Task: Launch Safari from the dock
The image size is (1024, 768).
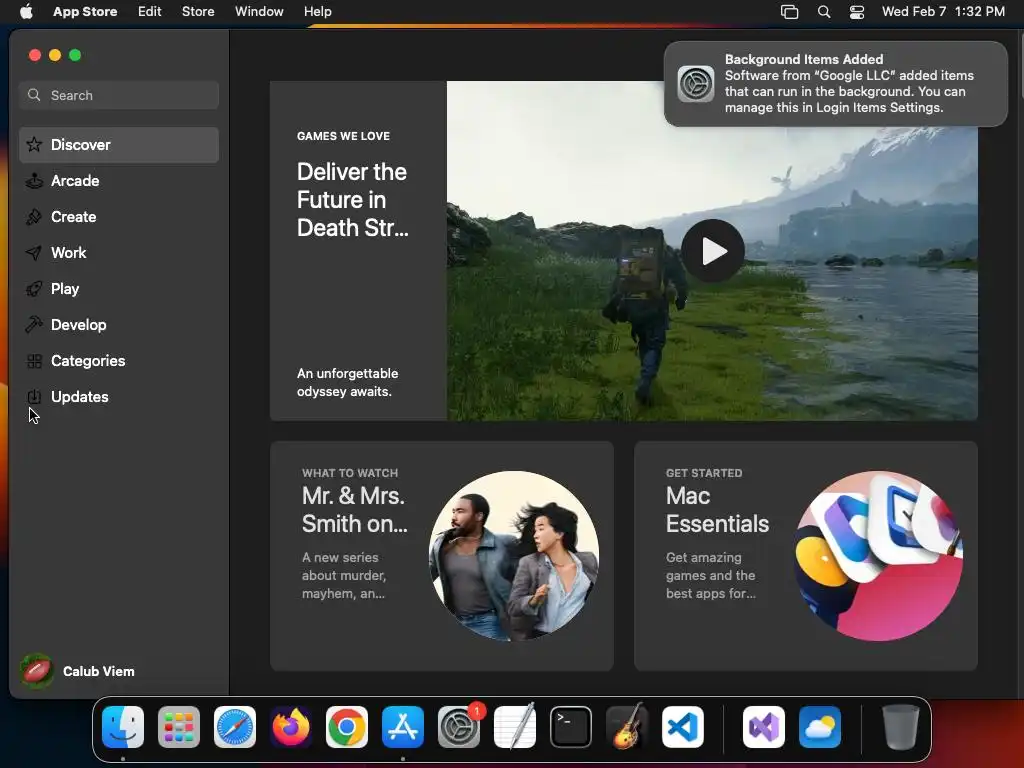Action: pyautogui.click(x=235, y=727)
